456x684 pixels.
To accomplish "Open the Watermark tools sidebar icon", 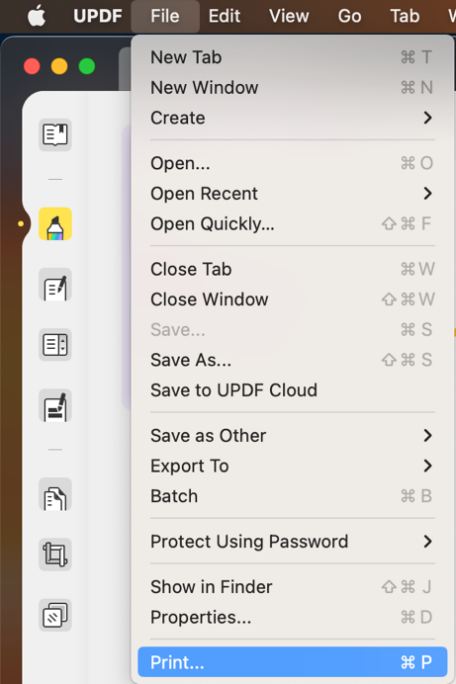I will (55, 615).
